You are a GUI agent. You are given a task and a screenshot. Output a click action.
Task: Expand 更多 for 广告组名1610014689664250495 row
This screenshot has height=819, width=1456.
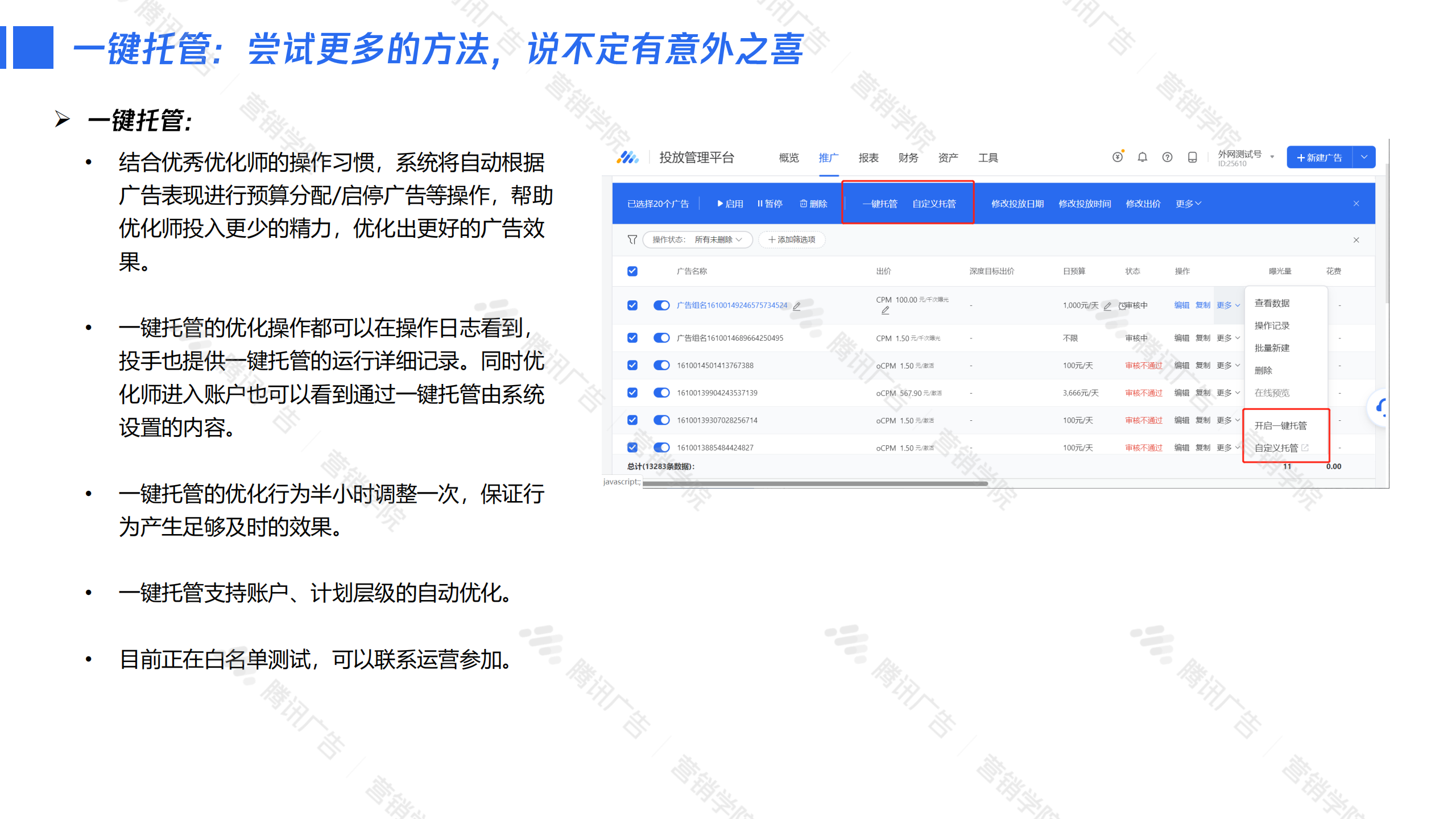point(1228,338)
